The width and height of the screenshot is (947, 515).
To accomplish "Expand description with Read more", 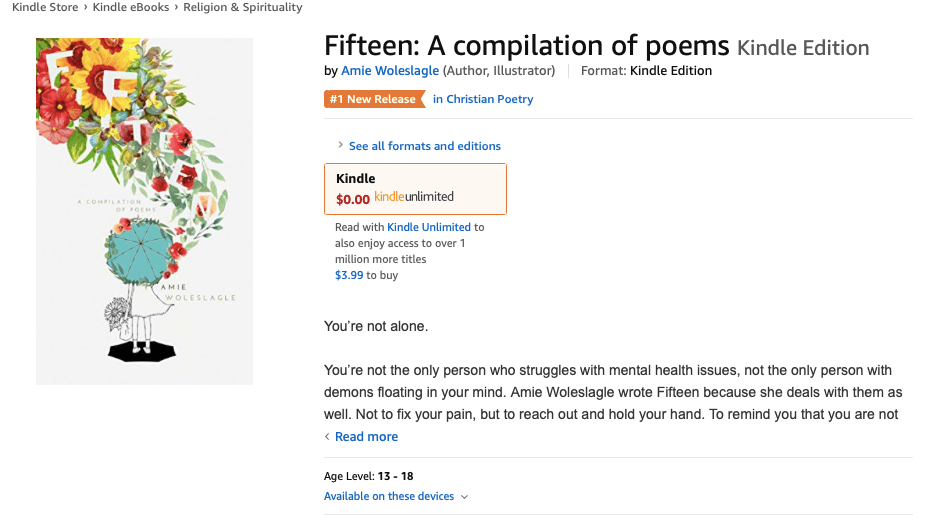I will (x=366, y=437).
